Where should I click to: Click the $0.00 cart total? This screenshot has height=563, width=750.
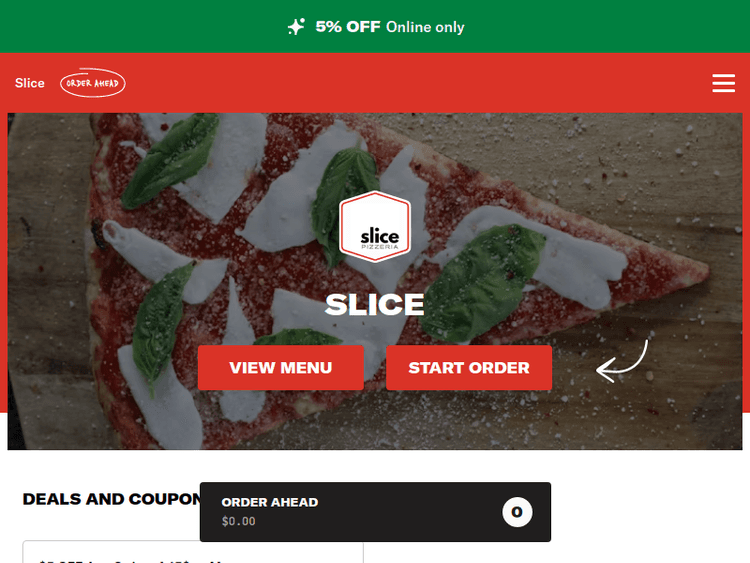[x=238, y=521]
